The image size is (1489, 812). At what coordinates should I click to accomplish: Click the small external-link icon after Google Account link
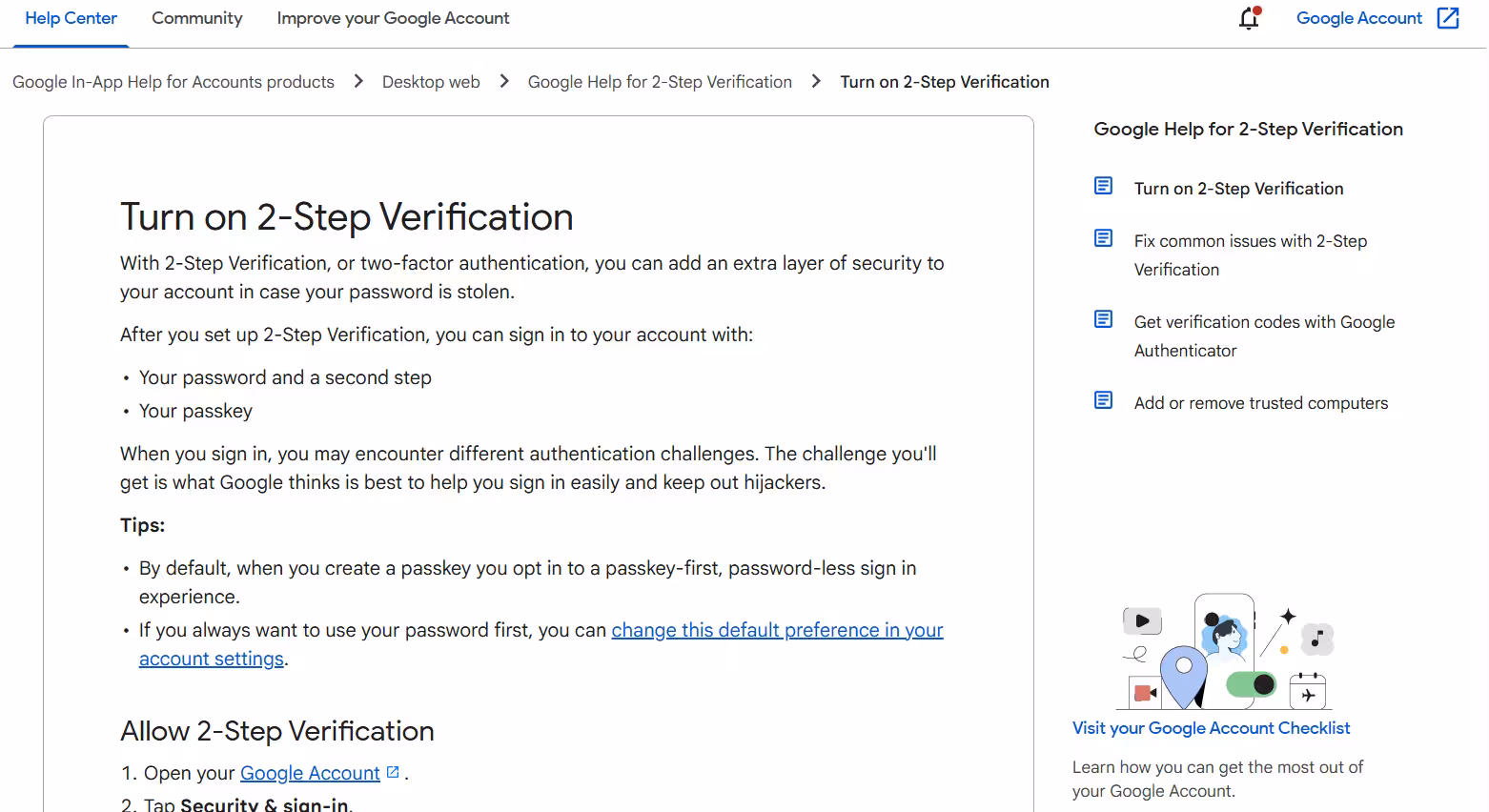pos(393,772)
